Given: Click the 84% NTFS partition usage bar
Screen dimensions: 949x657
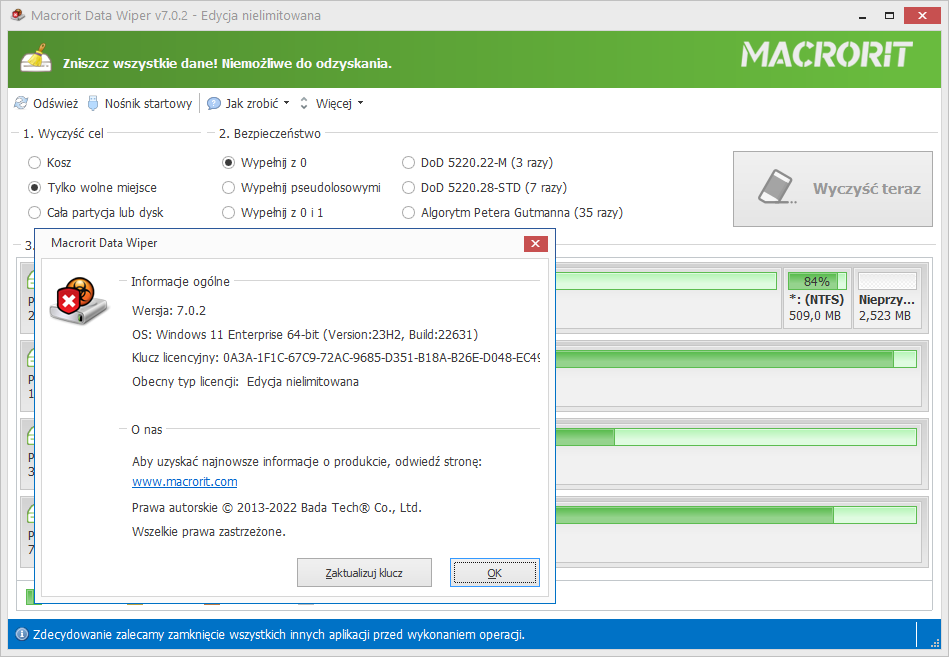Looking at the screenshot, I should 816,281.
